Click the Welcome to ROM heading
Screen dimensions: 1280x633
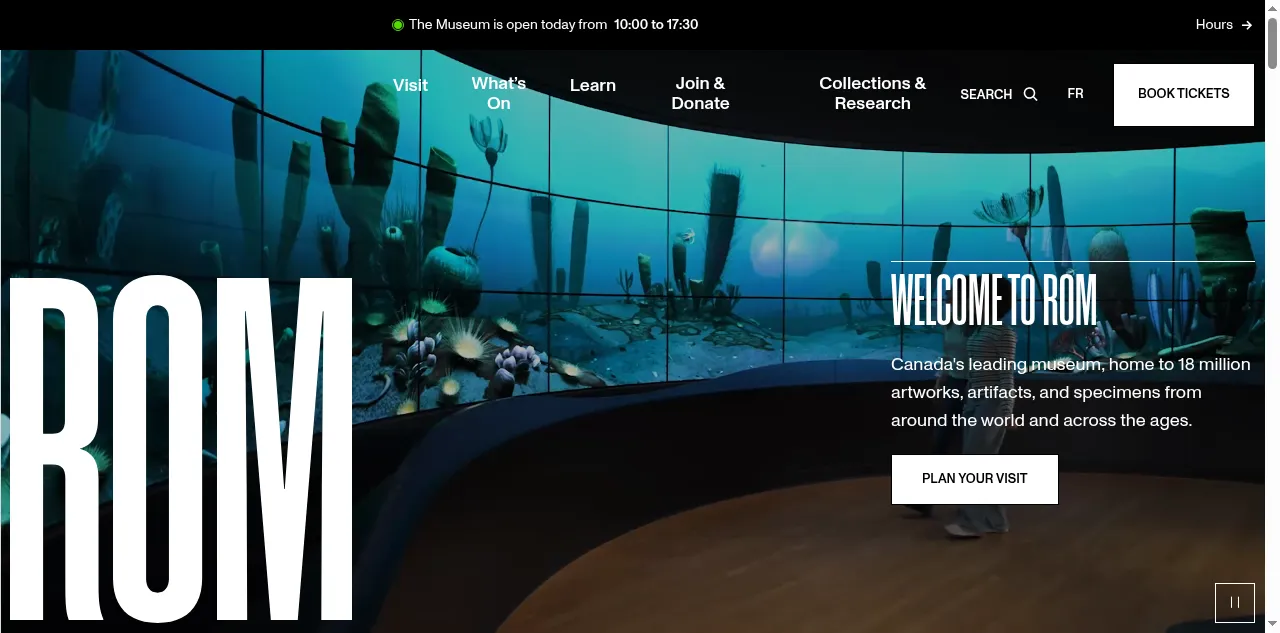(x=994, y=300)
